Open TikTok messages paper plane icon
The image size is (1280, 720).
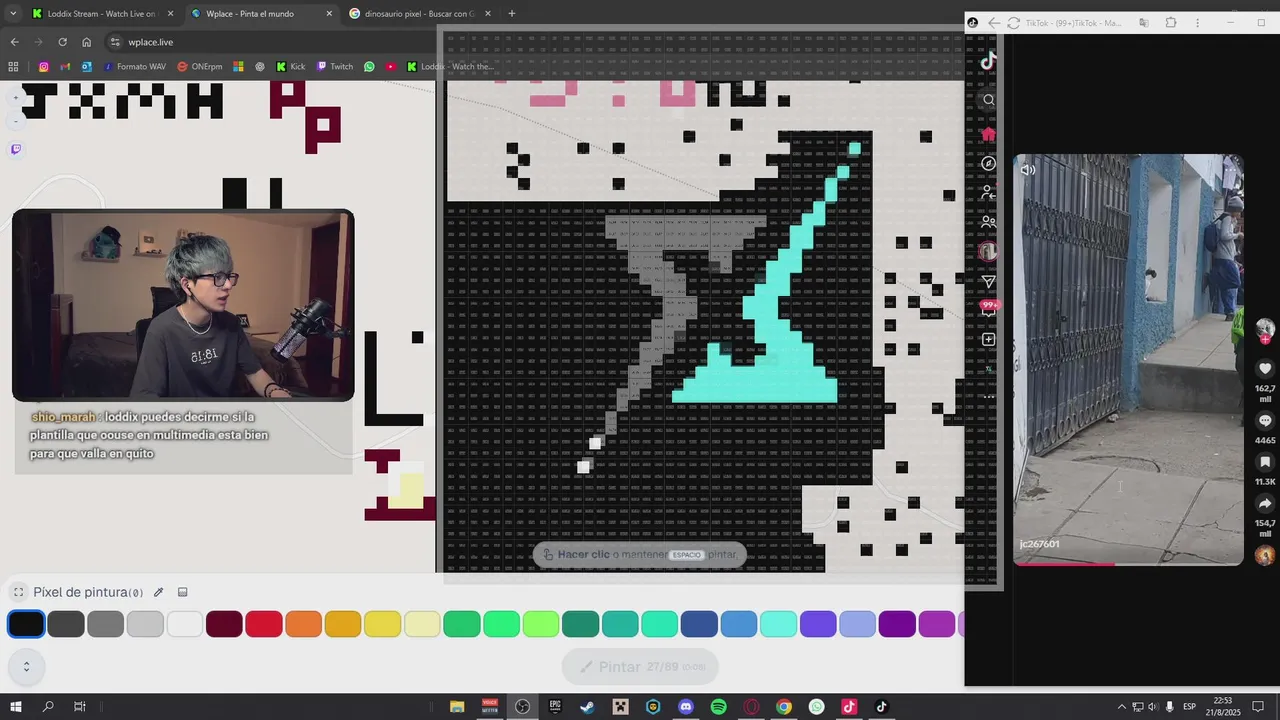988,282
